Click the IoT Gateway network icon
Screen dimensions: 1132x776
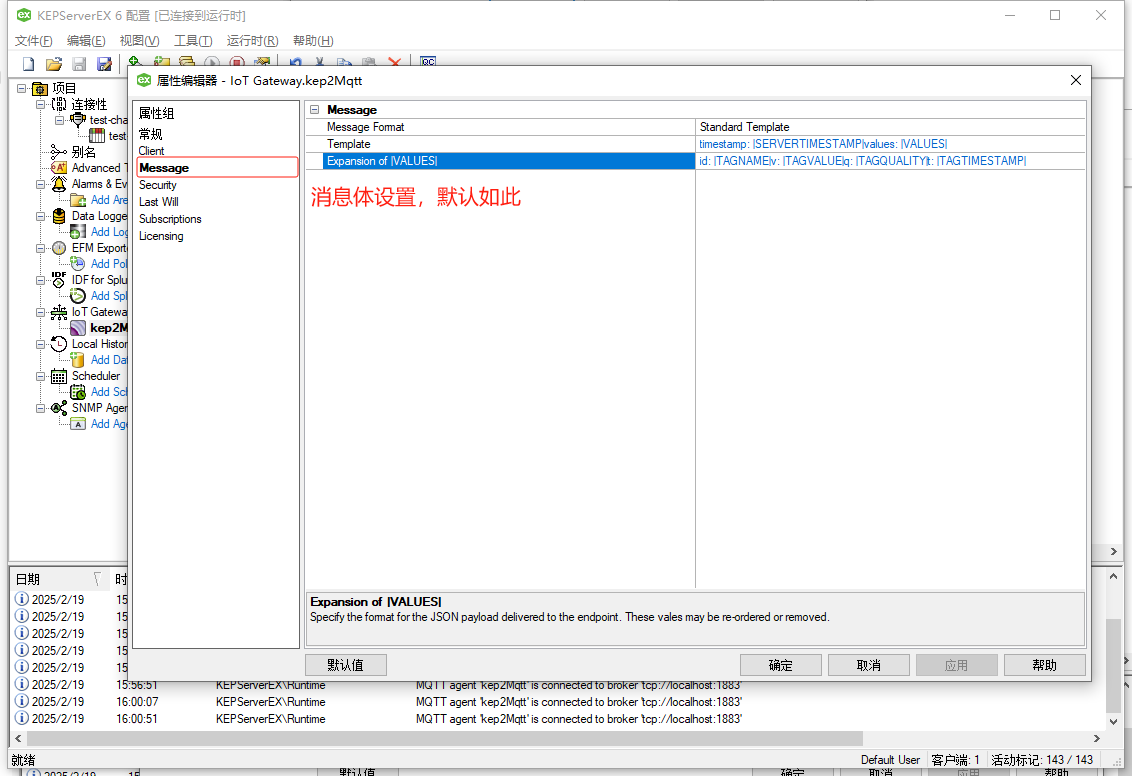59,312
